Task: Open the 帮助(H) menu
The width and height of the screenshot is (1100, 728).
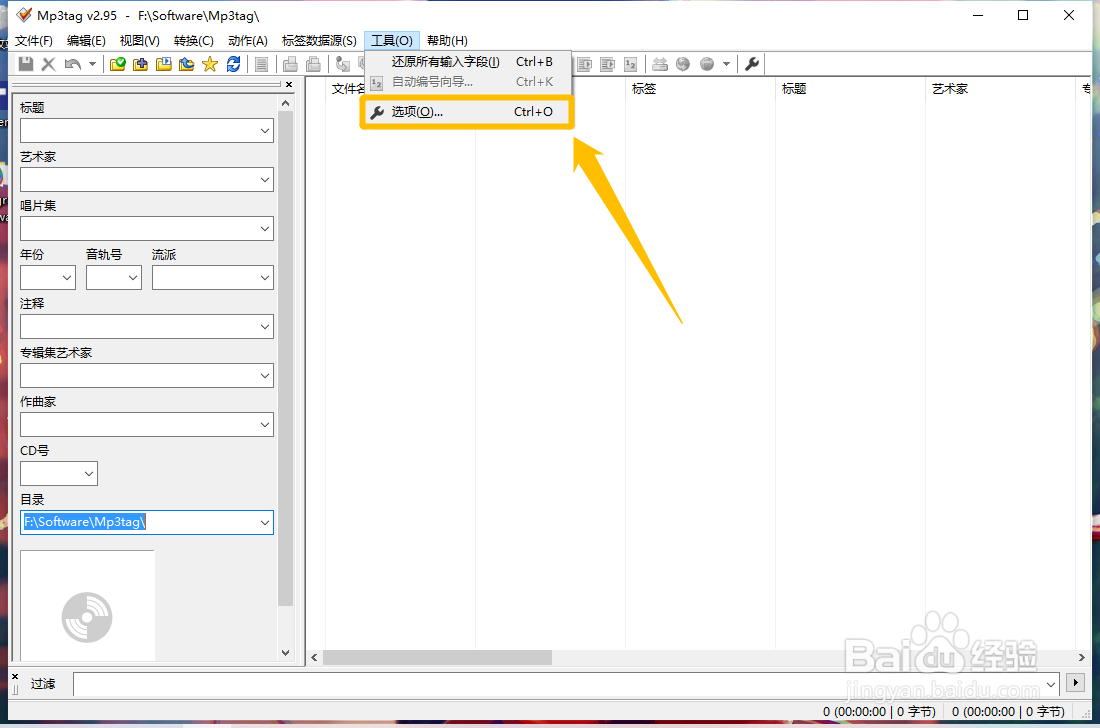Action: pyautogui.click(x=447, y=41)
